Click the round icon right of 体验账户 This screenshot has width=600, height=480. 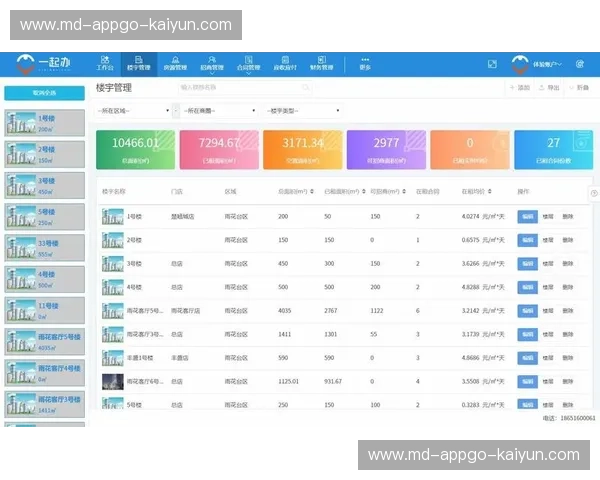[580, 64]
